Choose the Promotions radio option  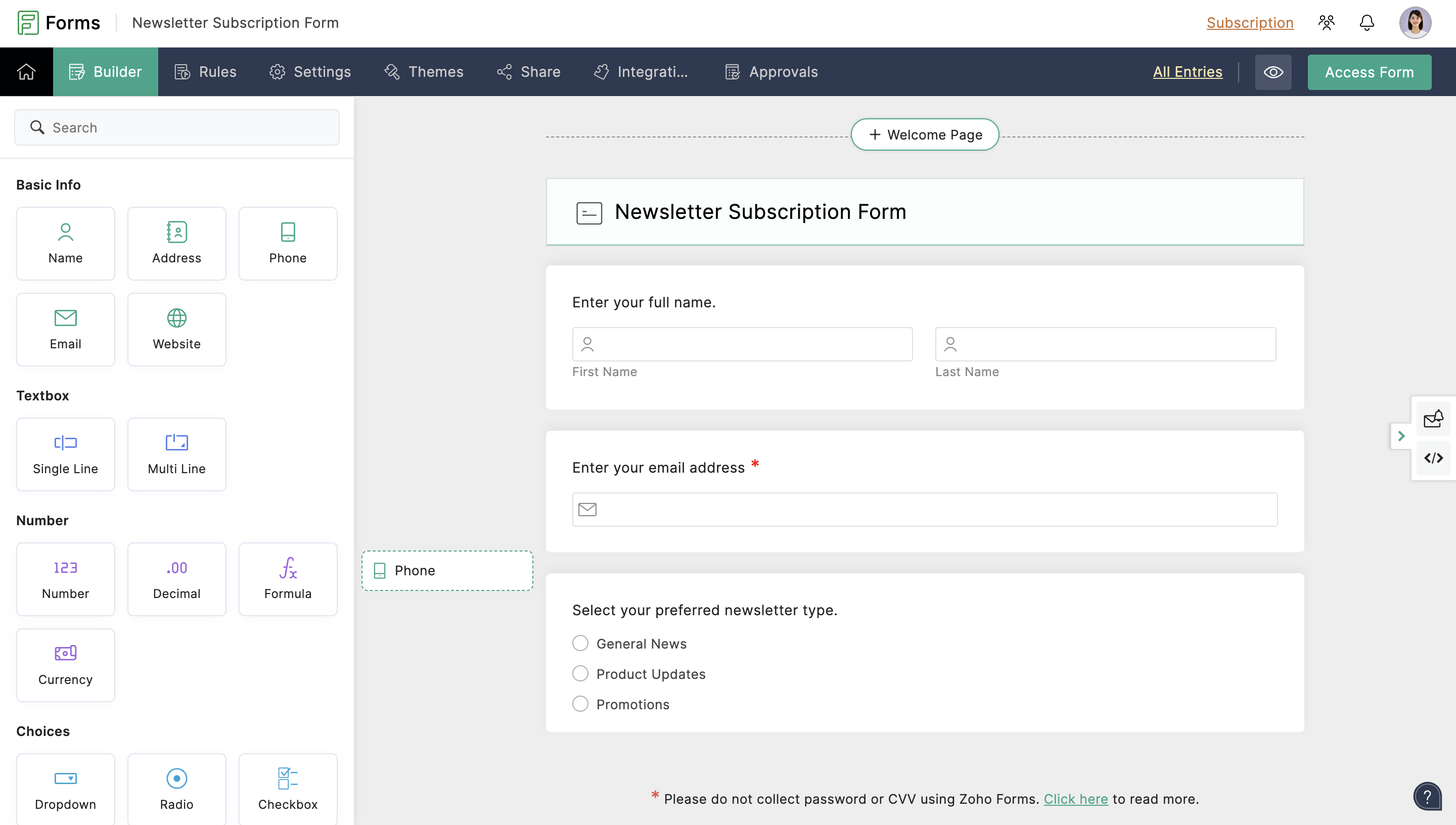coord(580,704)
